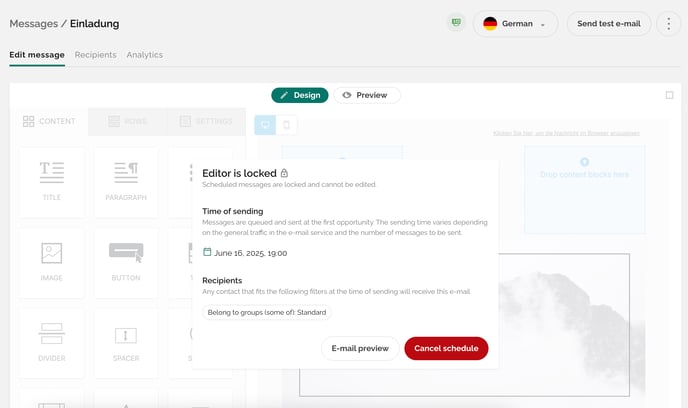Pick the Spacer content block

[x=126, y=343]
